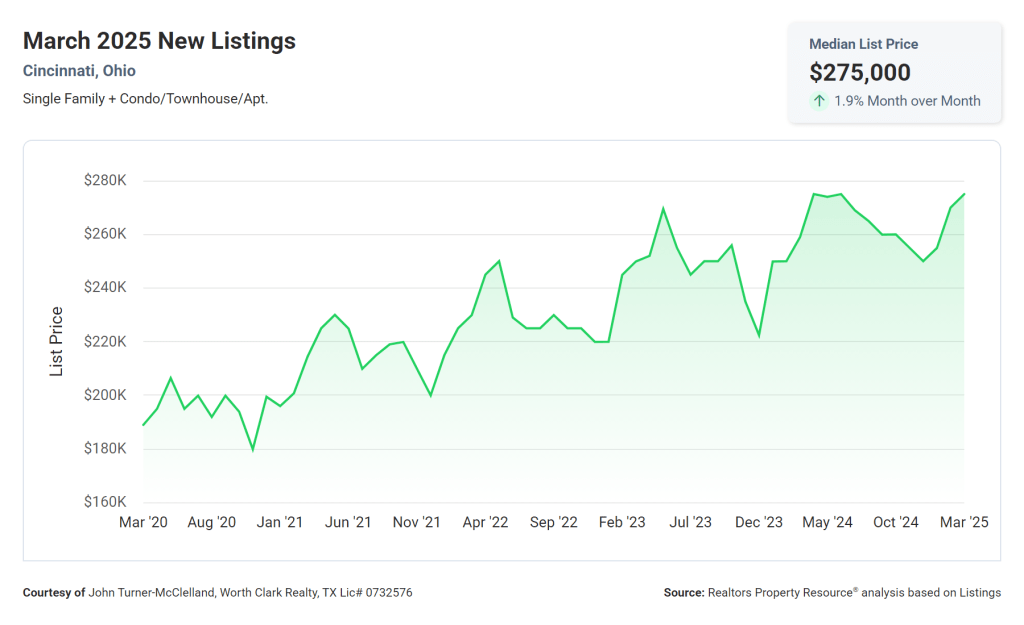Viewport: 1024px width, 625px height.
Task: Select the Median List Price heading
Action: tap(863, 44)
